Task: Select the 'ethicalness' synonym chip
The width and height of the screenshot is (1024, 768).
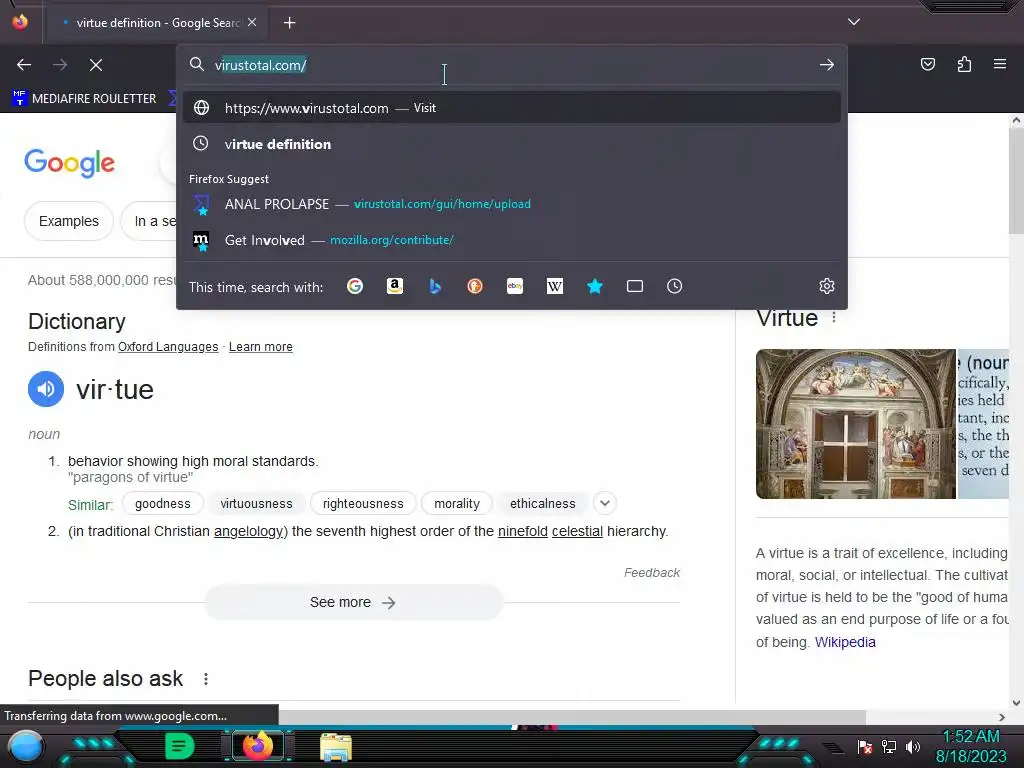Action: tap(543, 504)
